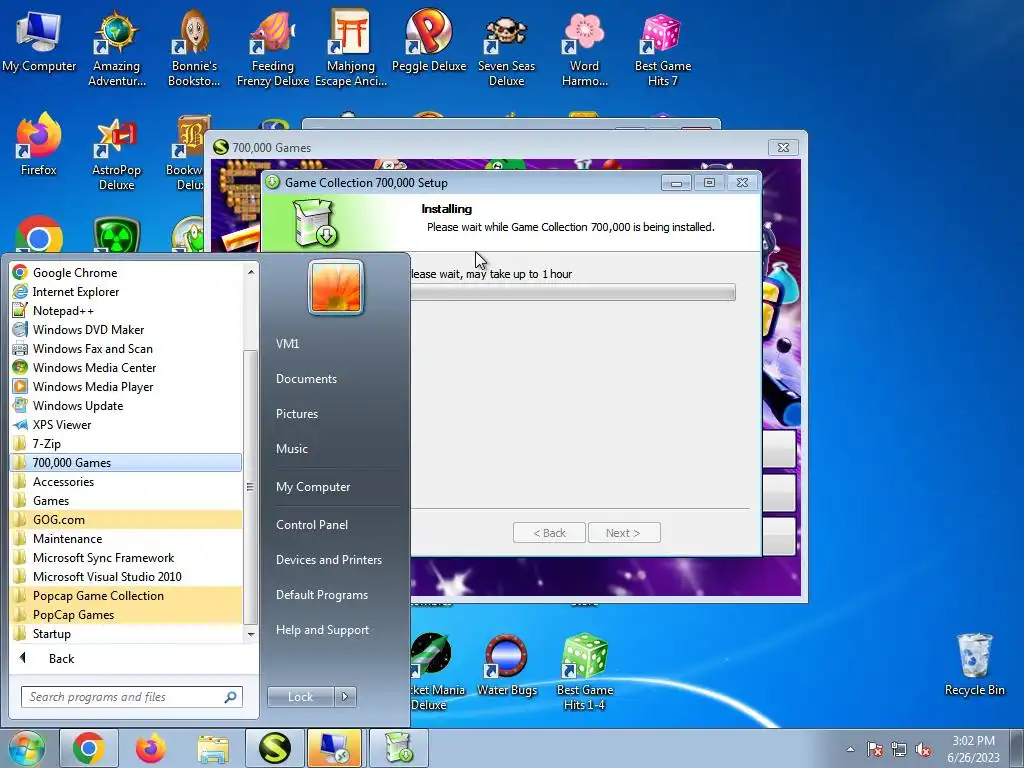Open XPS Viewer entry
The width and height of the screenshot is (1024, 768).
coord(126,424)
